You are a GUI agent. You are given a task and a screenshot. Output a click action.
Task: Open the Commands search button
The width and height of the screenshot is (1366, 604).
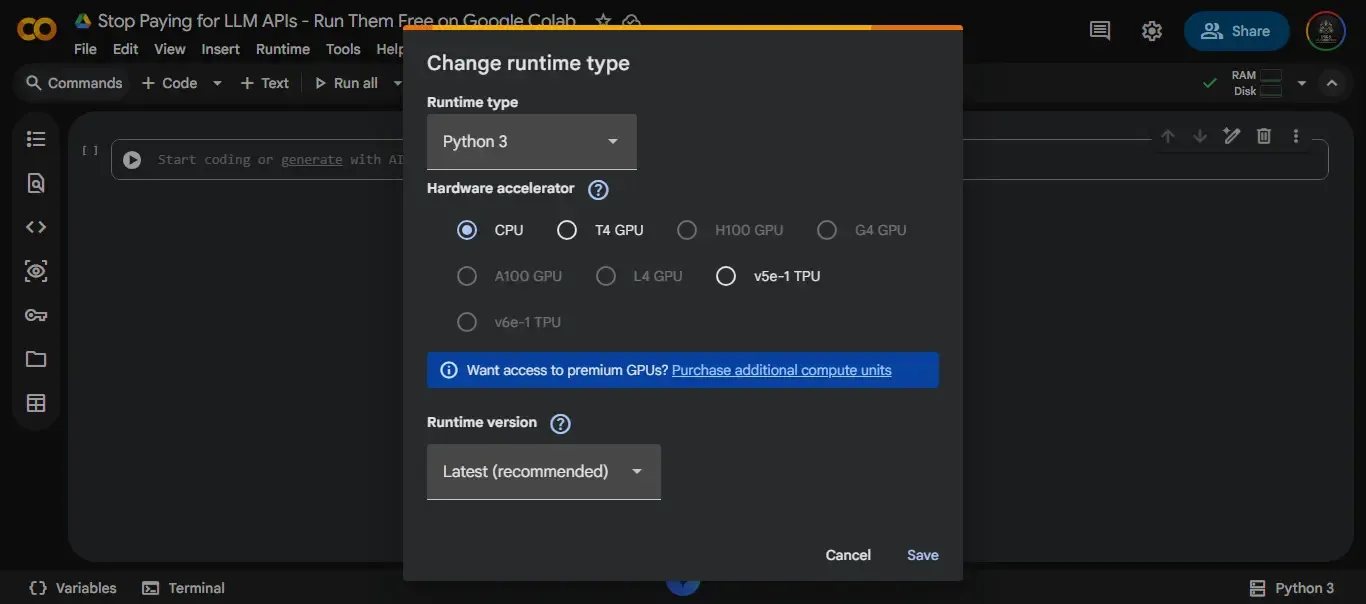point(74,83)
